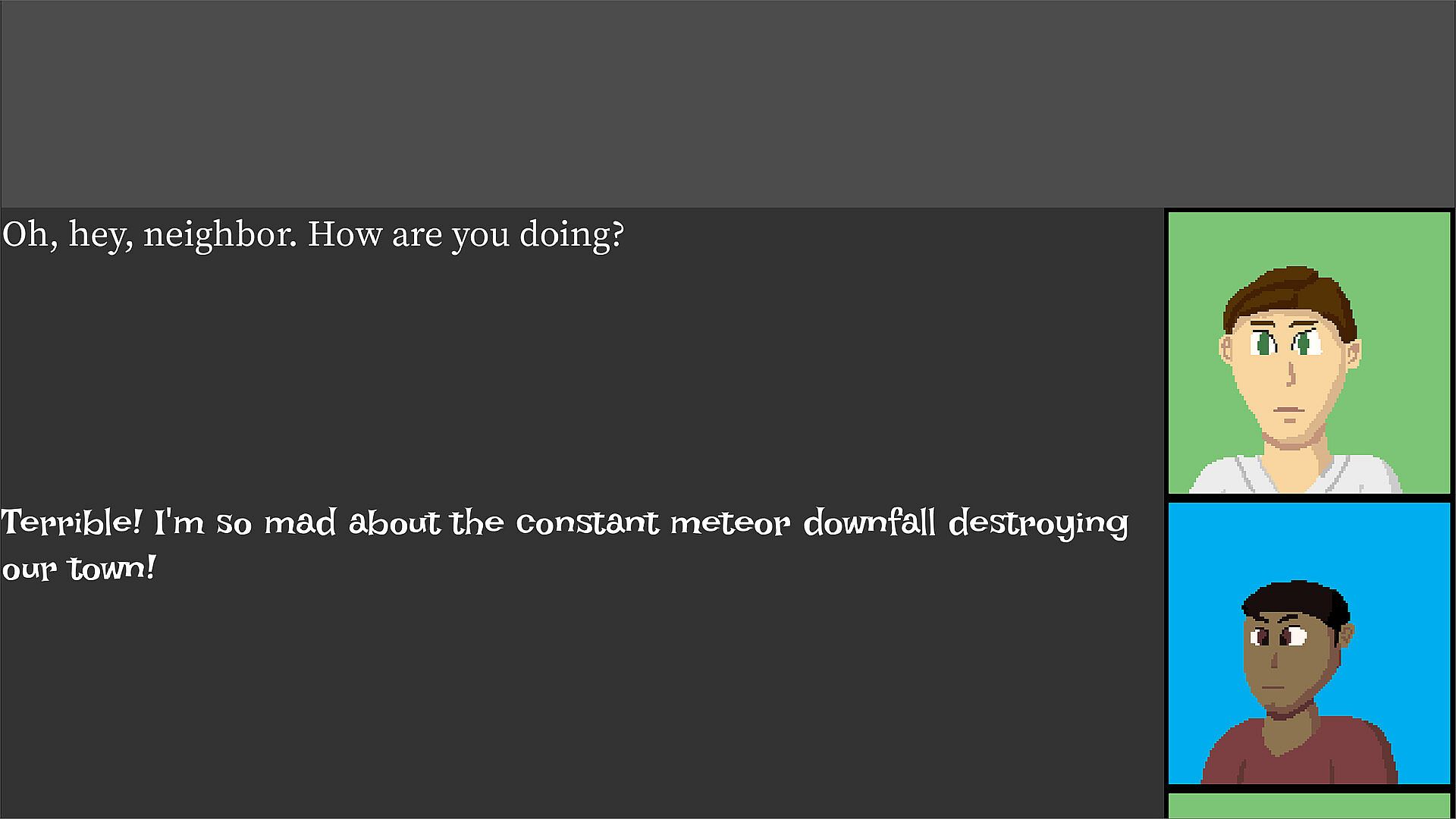
Task: Click the frowning eyes of the angry character
Action: click(x=1277, y=635)
